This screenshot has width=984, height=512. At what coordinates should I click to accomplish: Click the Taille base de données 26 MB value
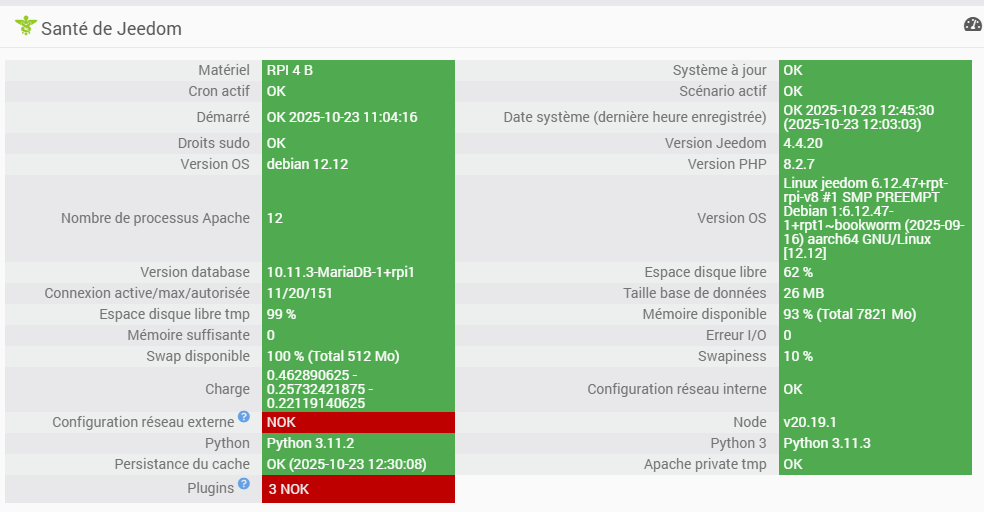[x=803, y=293]
